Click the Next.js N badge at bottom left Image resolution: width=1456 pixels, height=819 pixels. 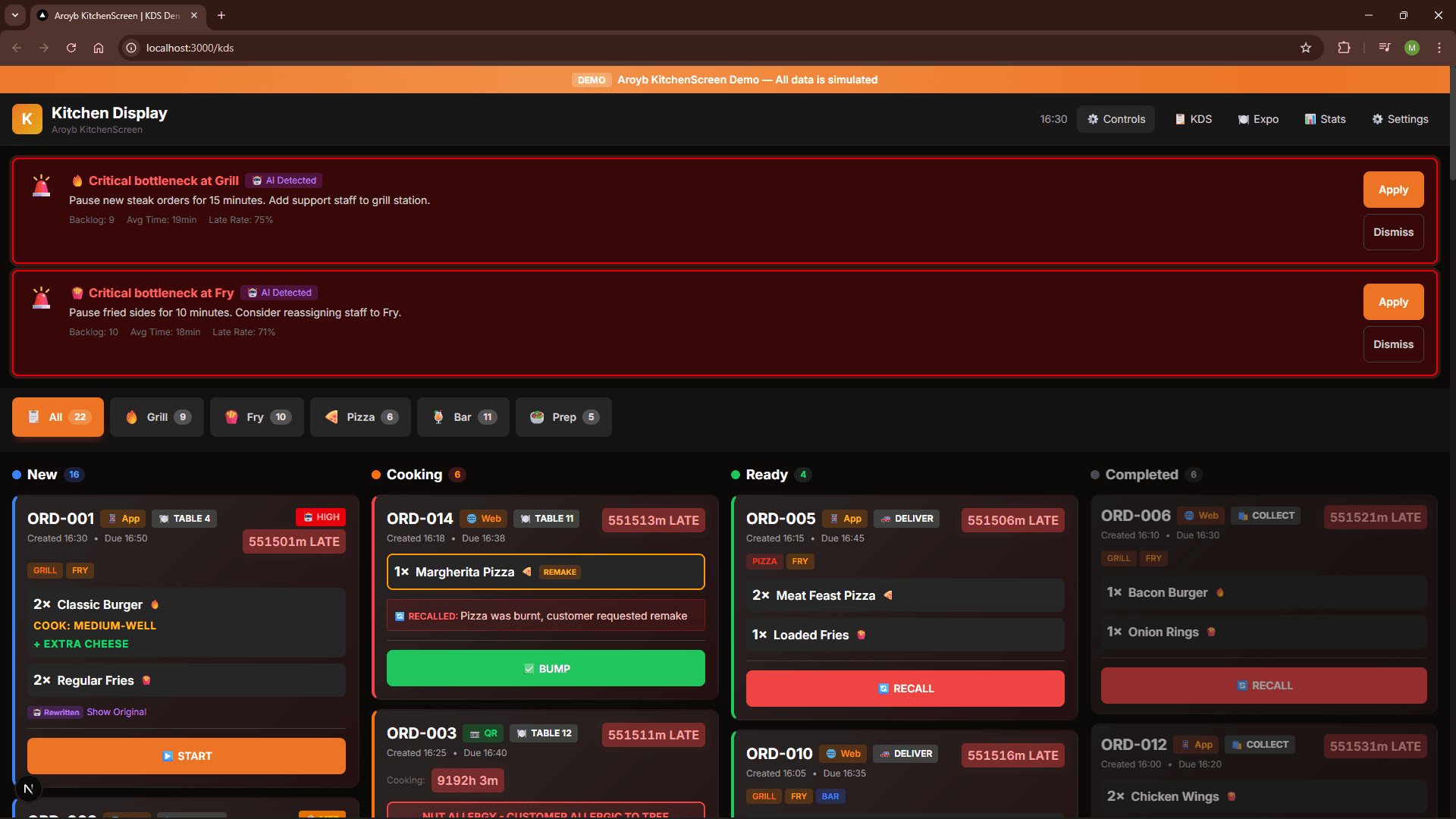(28, 789)
